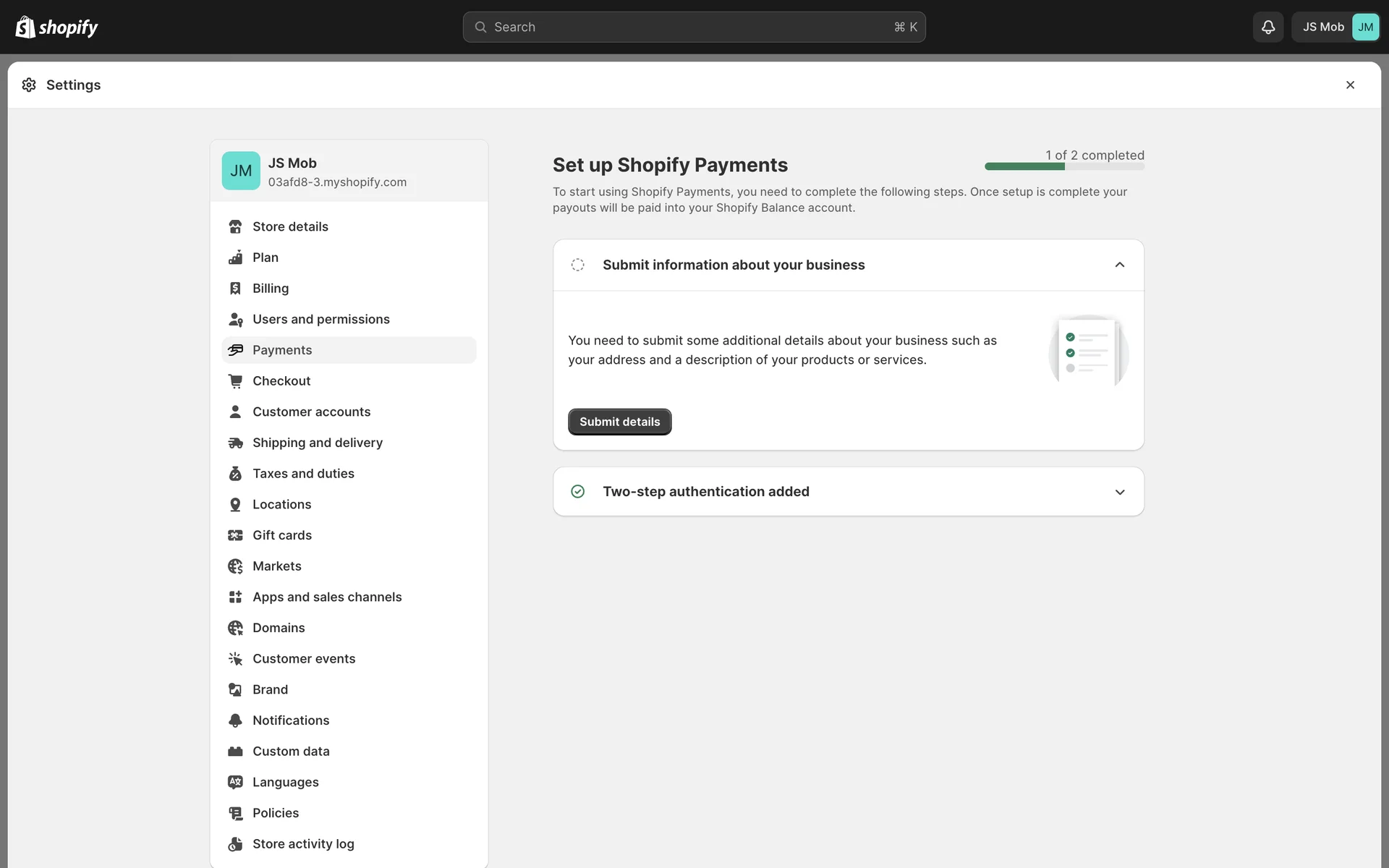The height and width of the screenshot is (868, 1389).
Task: Click the green completed checkmark for two-step authentication
Action: 577,492
